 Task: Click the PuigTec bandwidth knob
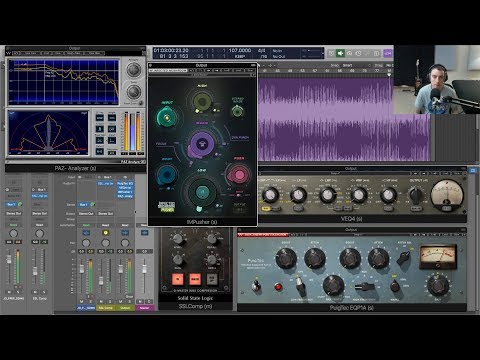[333, 285]
